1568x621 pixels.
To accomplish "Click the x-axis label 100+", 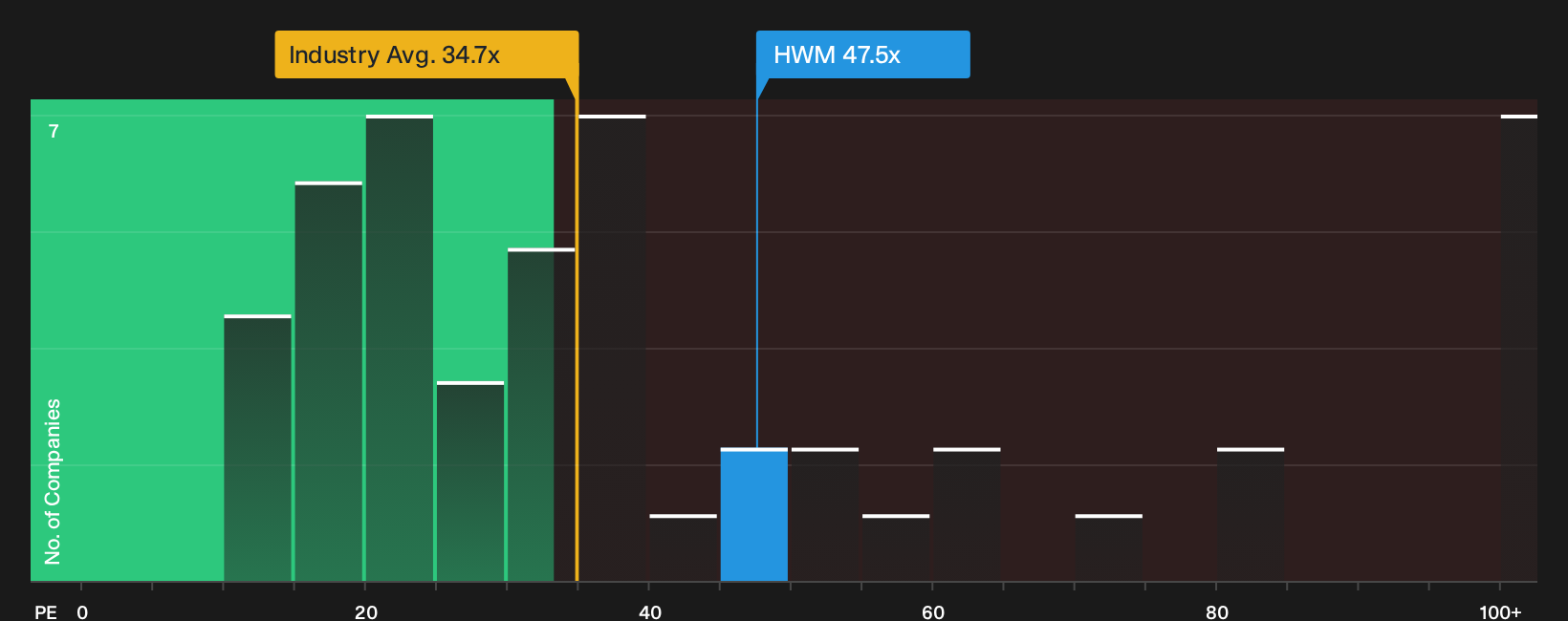I will pyautogui.click(x=1500, y=612).
